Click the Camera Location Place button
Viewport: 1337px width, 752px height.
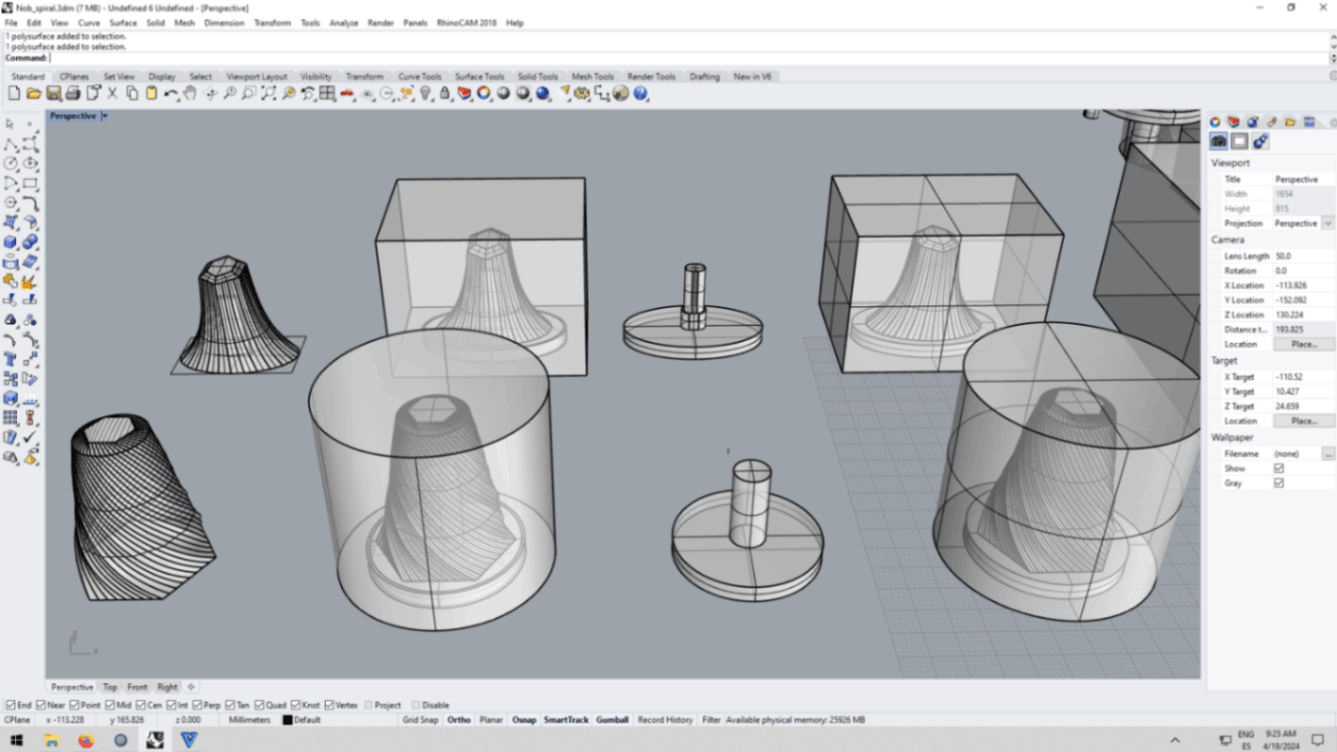1303,344
